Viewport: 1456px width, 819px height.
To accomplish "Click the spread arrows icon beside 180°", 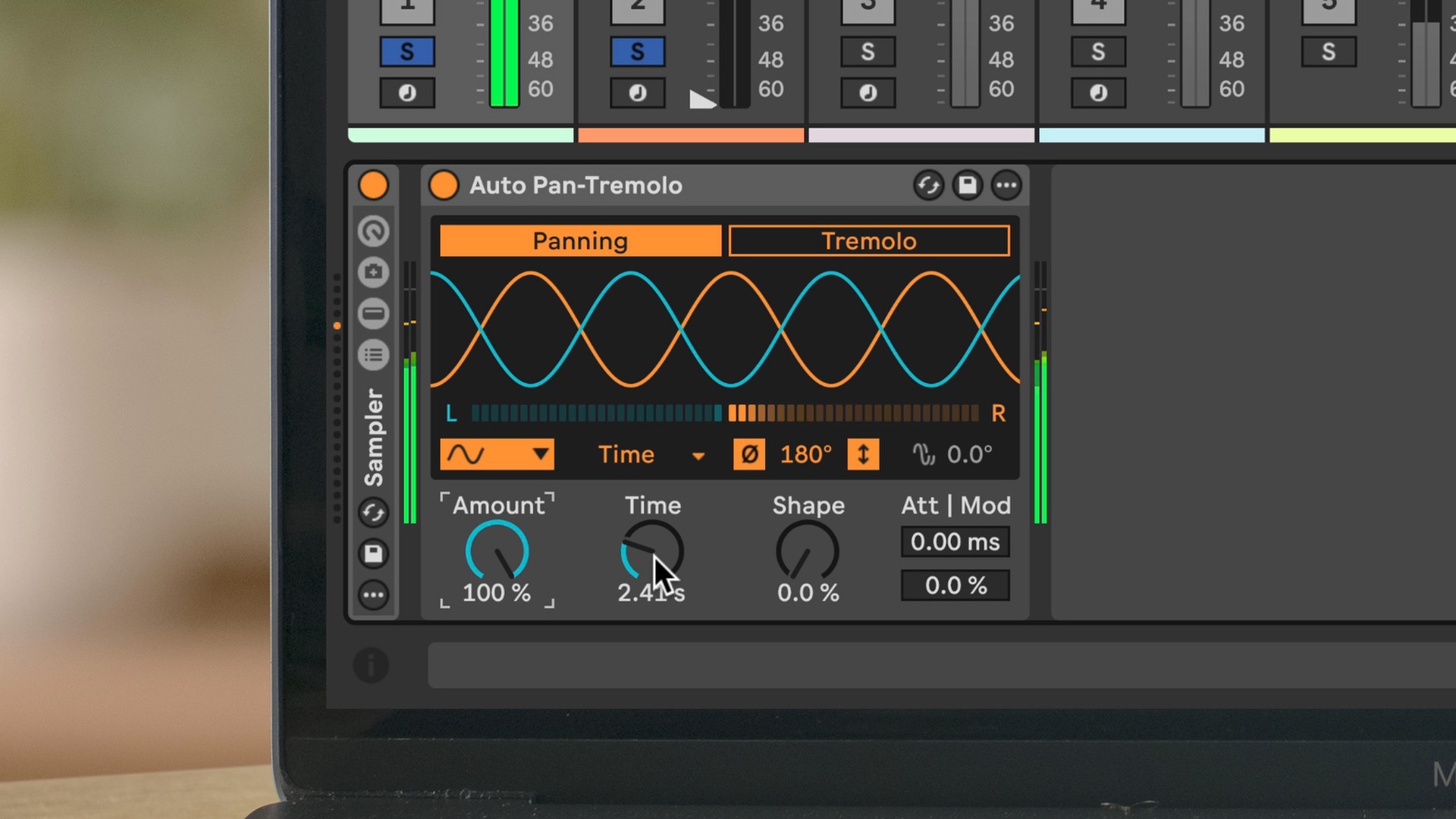I will pos(863,453).
